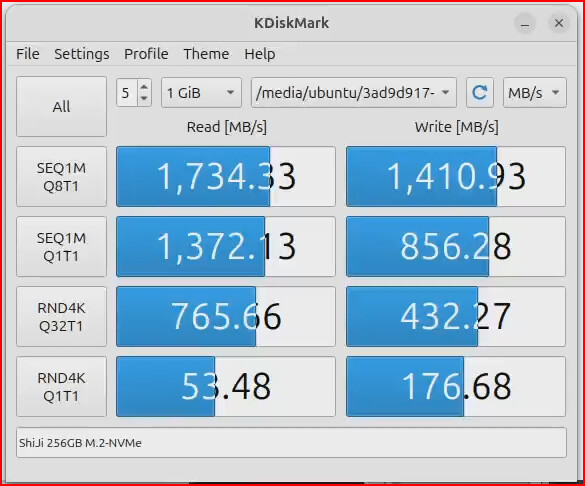Image resolution: width=585 pixels, height=486 pixels.
Task: Decrease the test count stepper arrow
Action: [144, 99]
